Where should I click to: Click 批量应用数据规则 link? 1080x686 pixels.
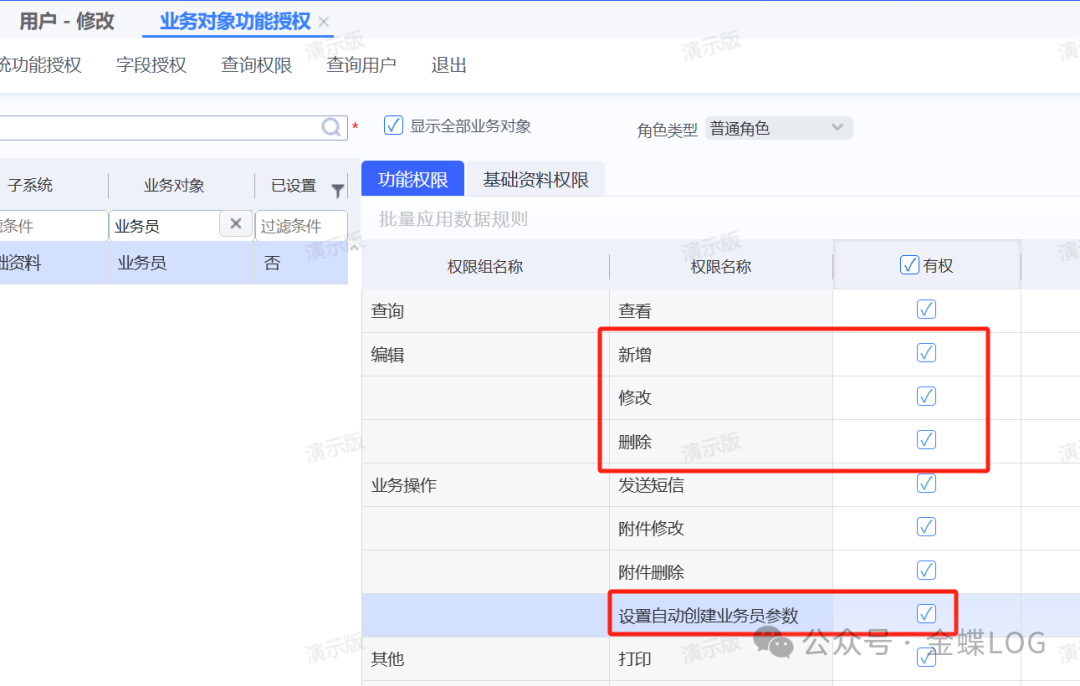pyautogui.click(x=453, y=219)
